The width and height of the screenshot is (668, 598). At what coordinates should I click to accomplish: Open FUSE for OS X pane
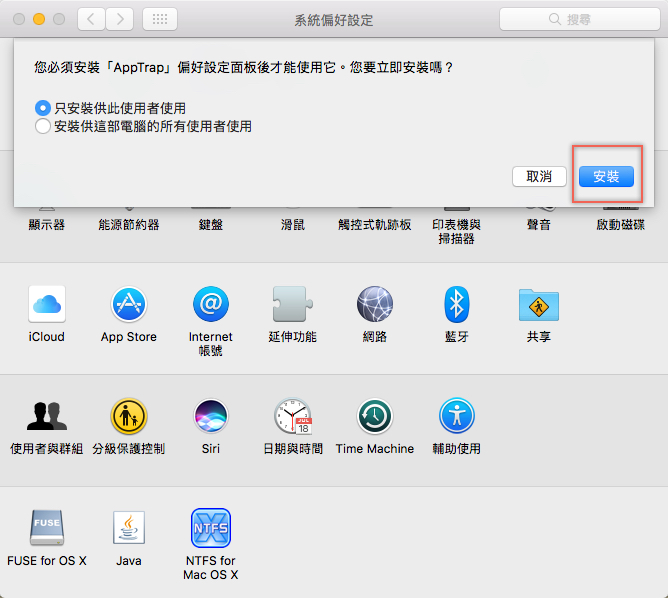(47, 528)
